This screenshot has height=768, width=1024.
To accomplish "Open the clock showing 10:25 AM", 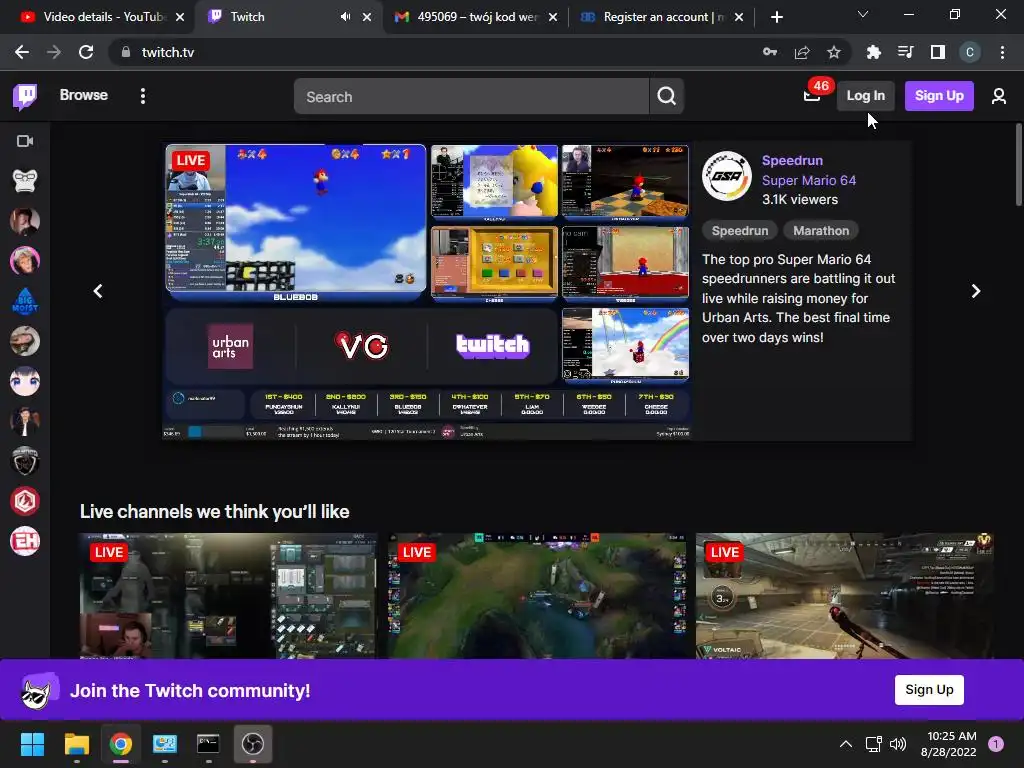I will click(948, 744).
